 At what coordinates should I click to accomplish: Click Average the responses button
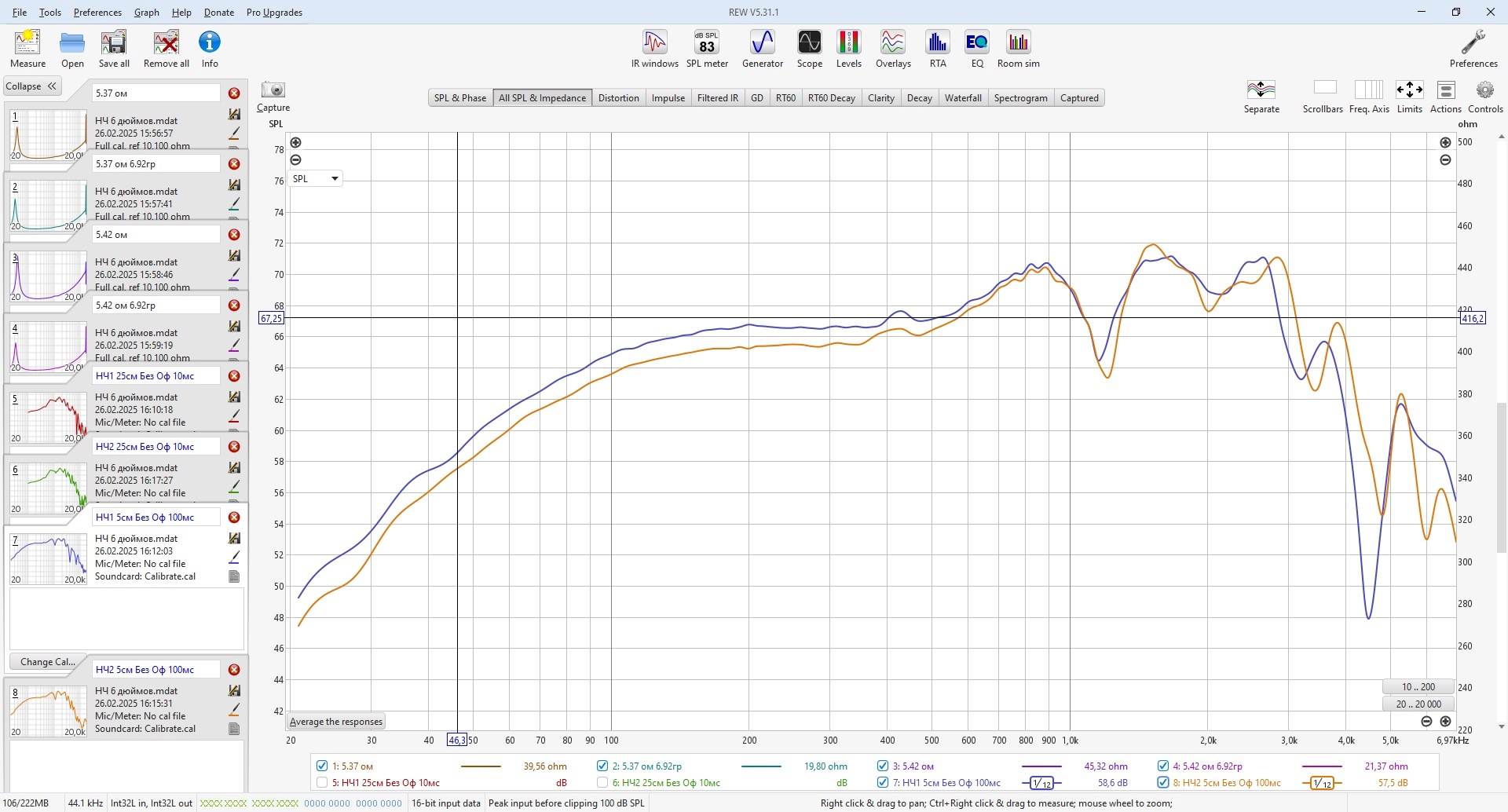(x=336, y=722)
